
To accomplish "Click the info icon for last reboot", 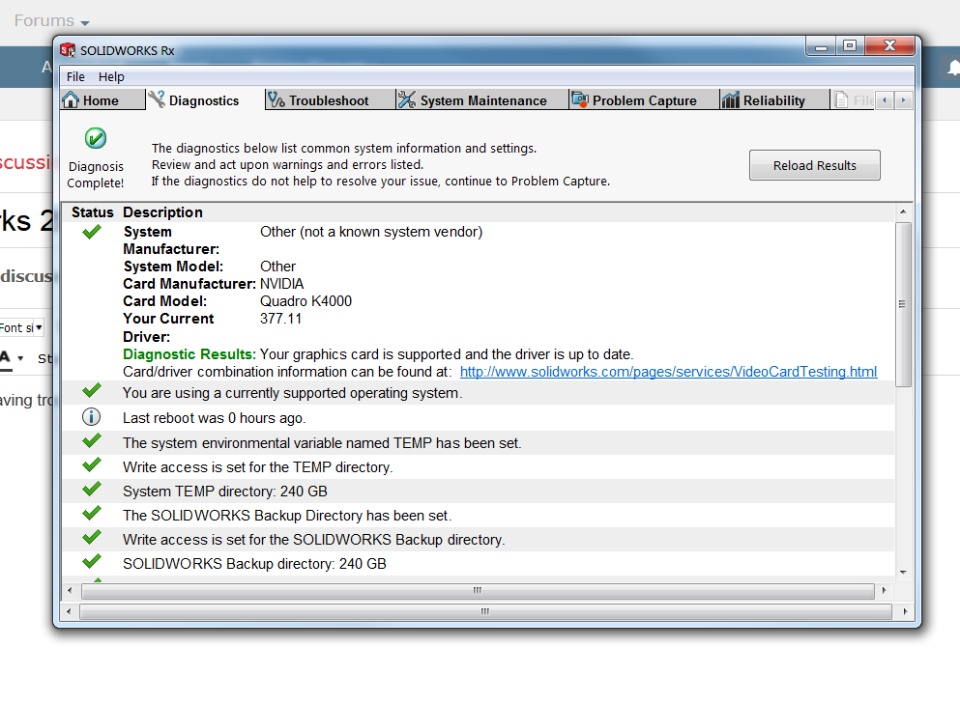I will 91,417.
